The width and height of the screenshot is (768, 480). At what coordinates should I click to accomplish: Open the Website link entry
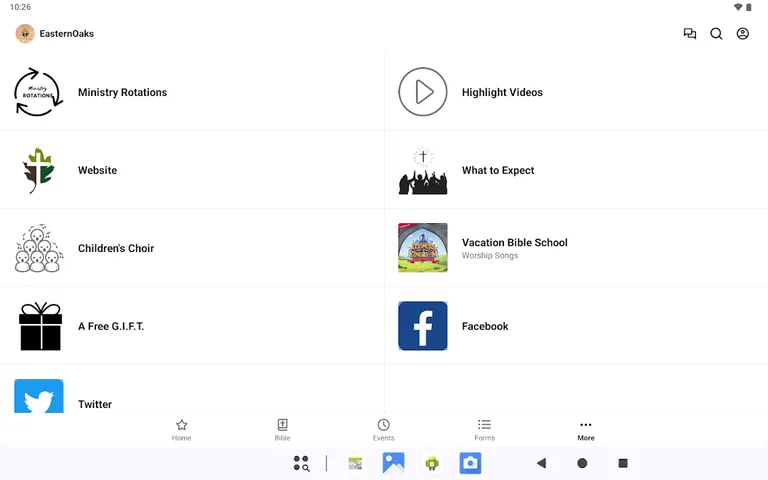click(x=97, y=170)
